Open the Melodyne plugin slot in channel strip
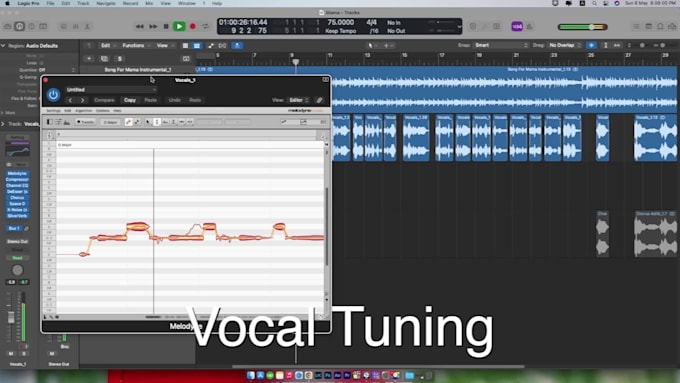This screenshot has height=383, width=680. coord(17,173)
